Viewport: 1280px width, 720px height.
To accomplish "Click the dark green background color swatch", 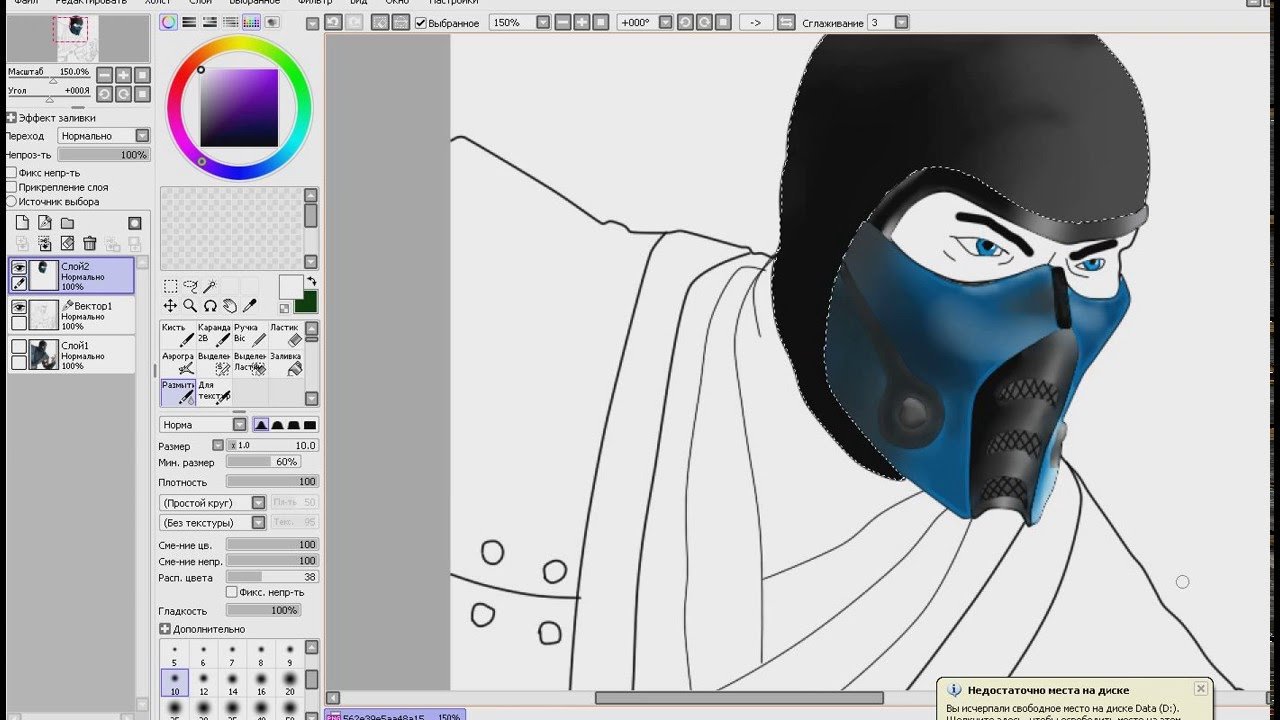I will (x=307, y=303).
